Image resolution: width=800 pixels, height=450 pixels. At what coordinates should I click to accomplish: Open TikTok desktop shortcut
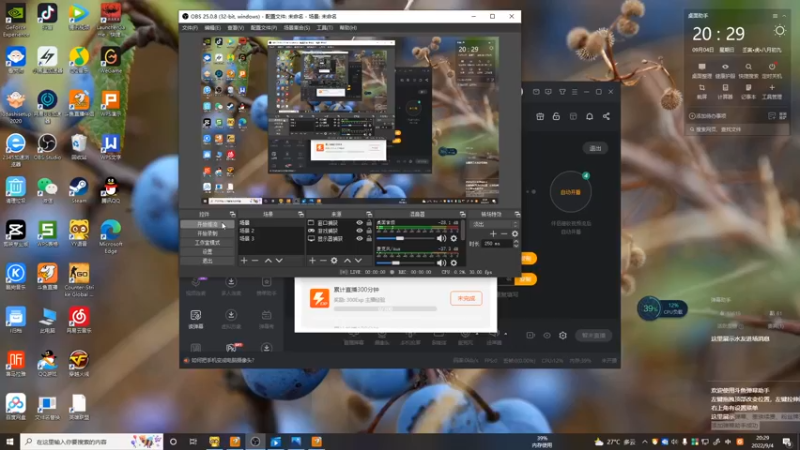tap(47, 16)
